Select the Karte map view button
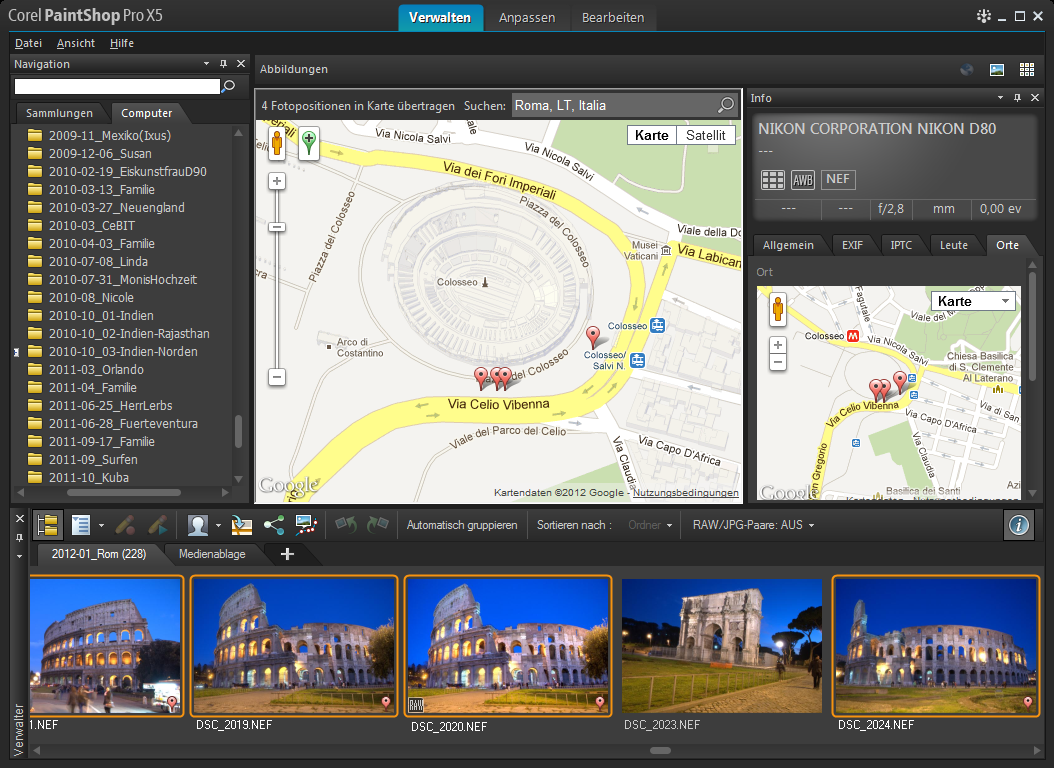The image size is (1054, 768). (652, 136)
